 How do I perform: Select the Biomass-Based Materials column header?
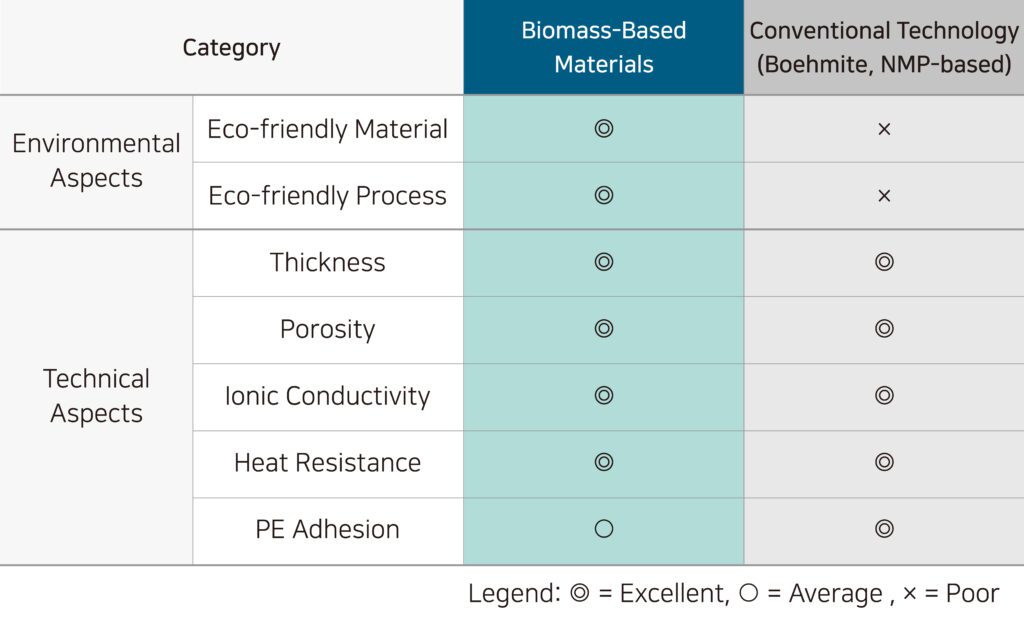pyautogui.click(x=604, y=47)
